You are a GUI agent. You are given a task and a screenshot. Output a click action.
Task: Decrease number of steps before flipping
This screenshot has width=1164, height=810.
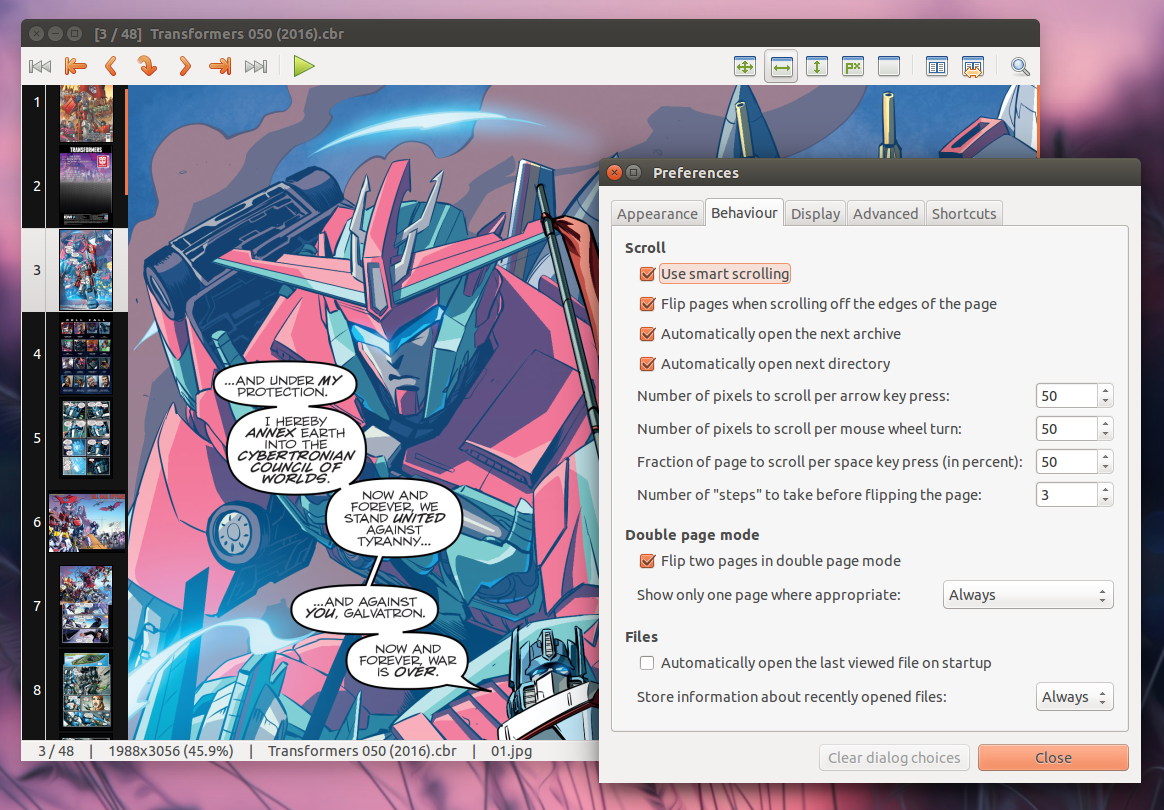(x=1105, y=500)
